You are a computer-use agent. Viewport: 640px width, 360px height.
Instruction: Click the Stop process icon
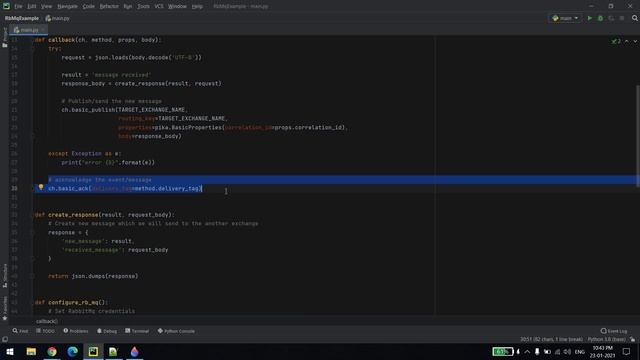coord(622,18)
